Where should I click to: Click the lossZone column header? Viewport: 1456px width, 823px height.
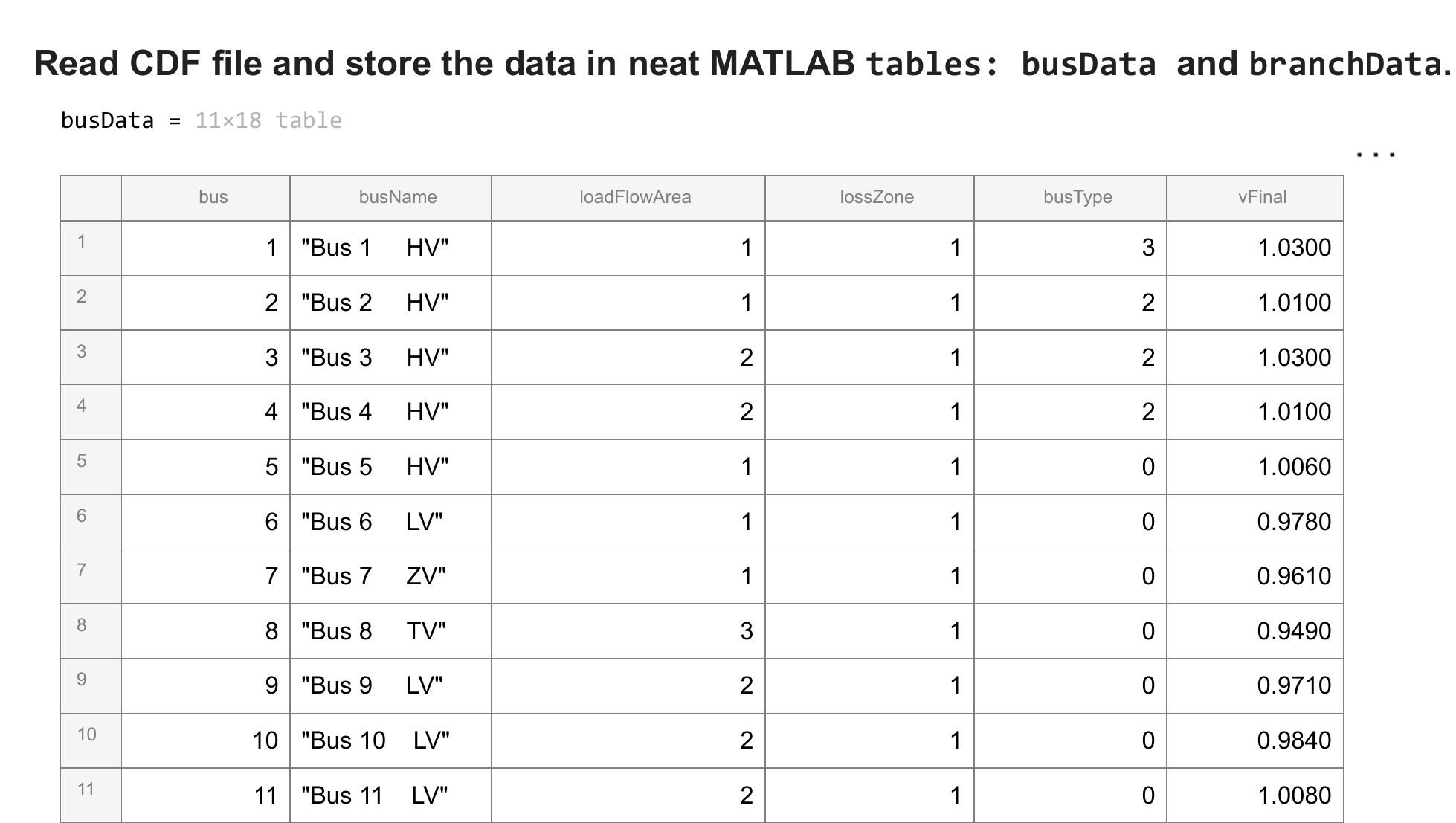coord(870,198)
